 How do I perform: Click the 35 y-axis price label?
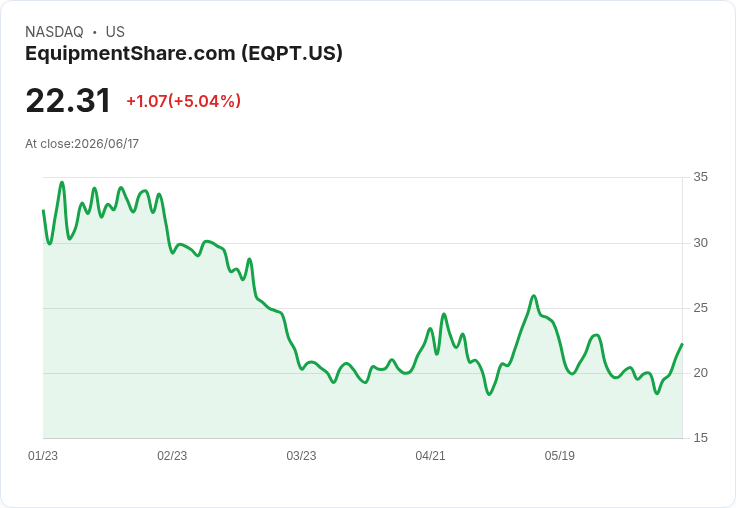700,177
